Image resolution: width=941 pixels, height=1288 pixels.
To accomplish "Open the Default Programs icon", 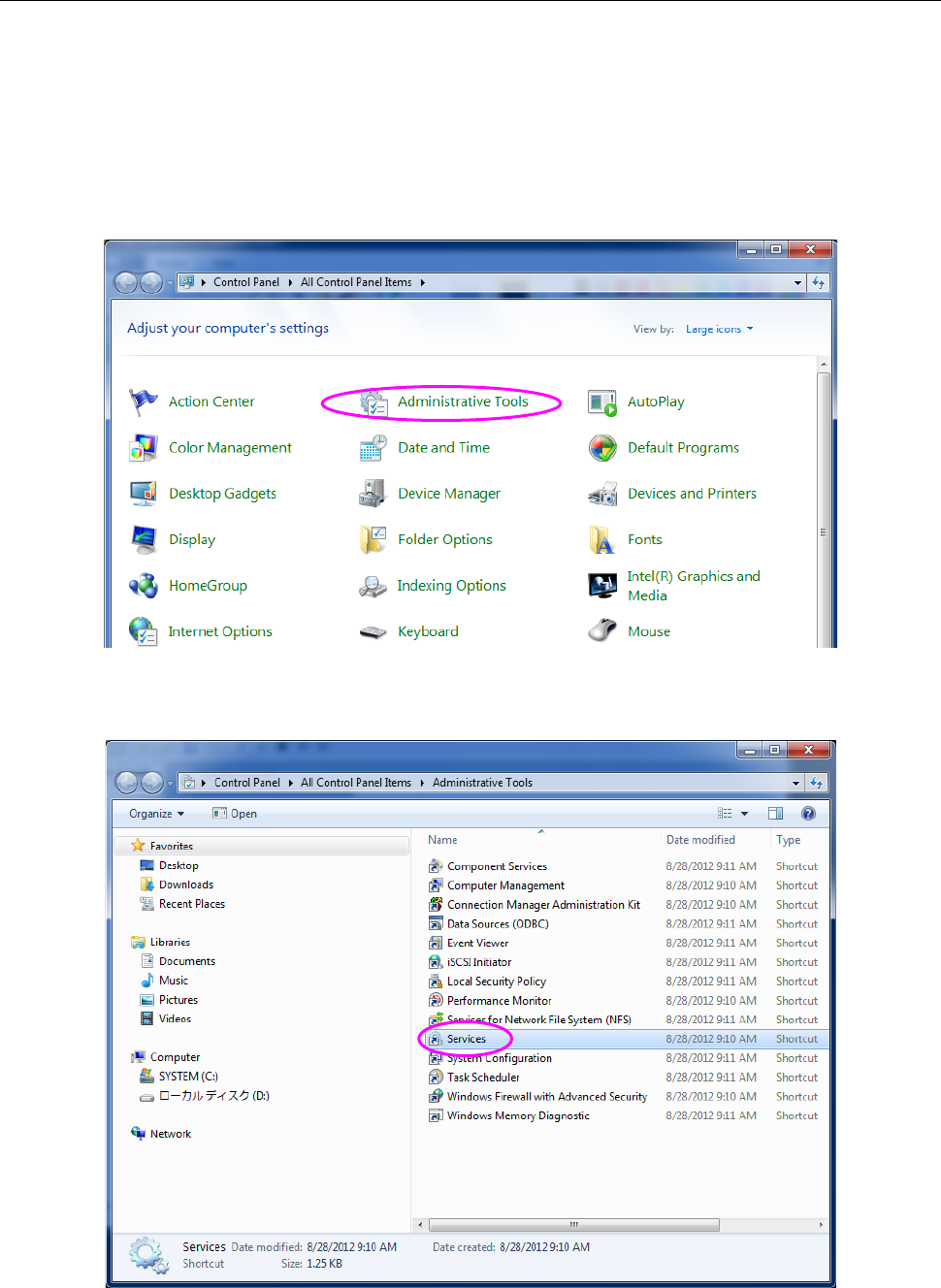I will (x=602, y=448).
